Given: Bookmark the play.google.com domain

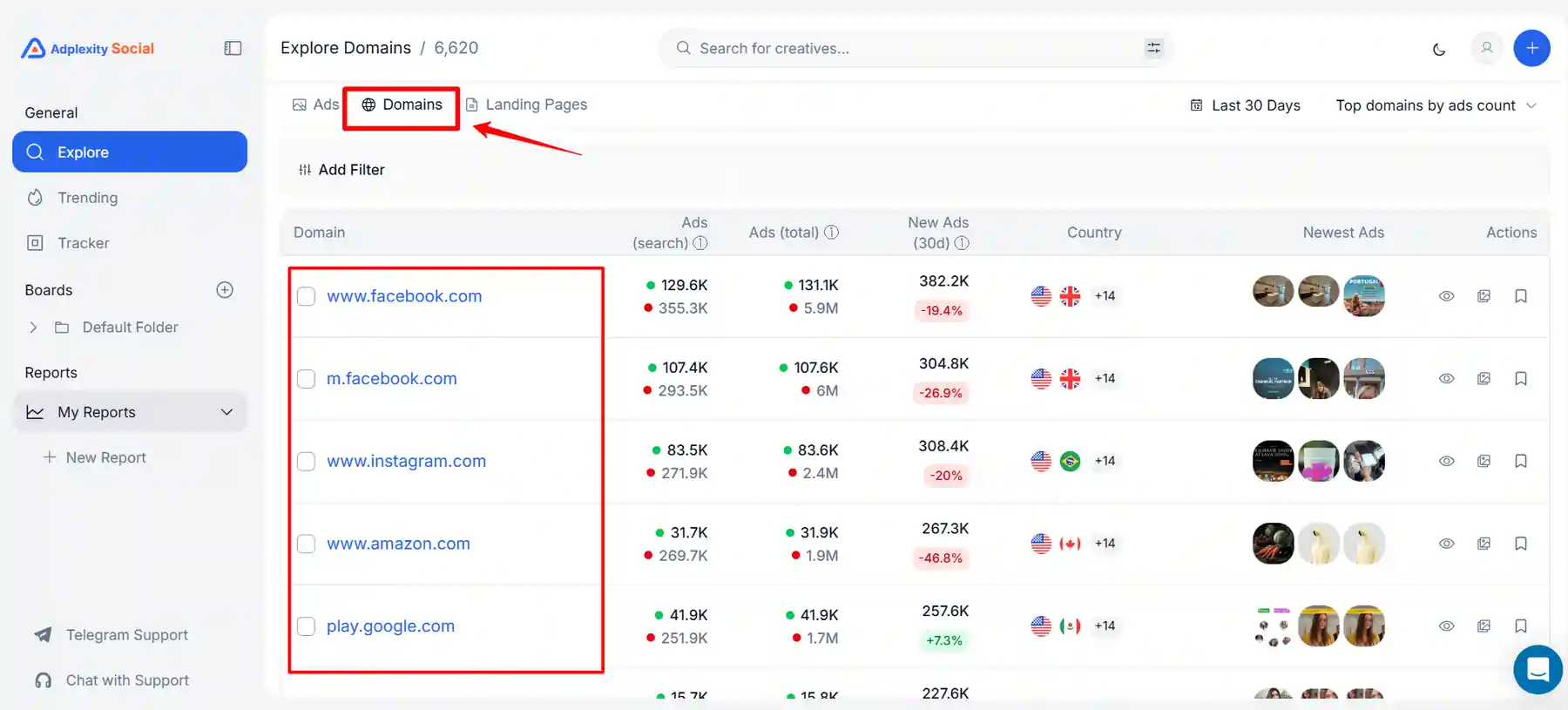Looking at the screenshot, I should 1521,625.
